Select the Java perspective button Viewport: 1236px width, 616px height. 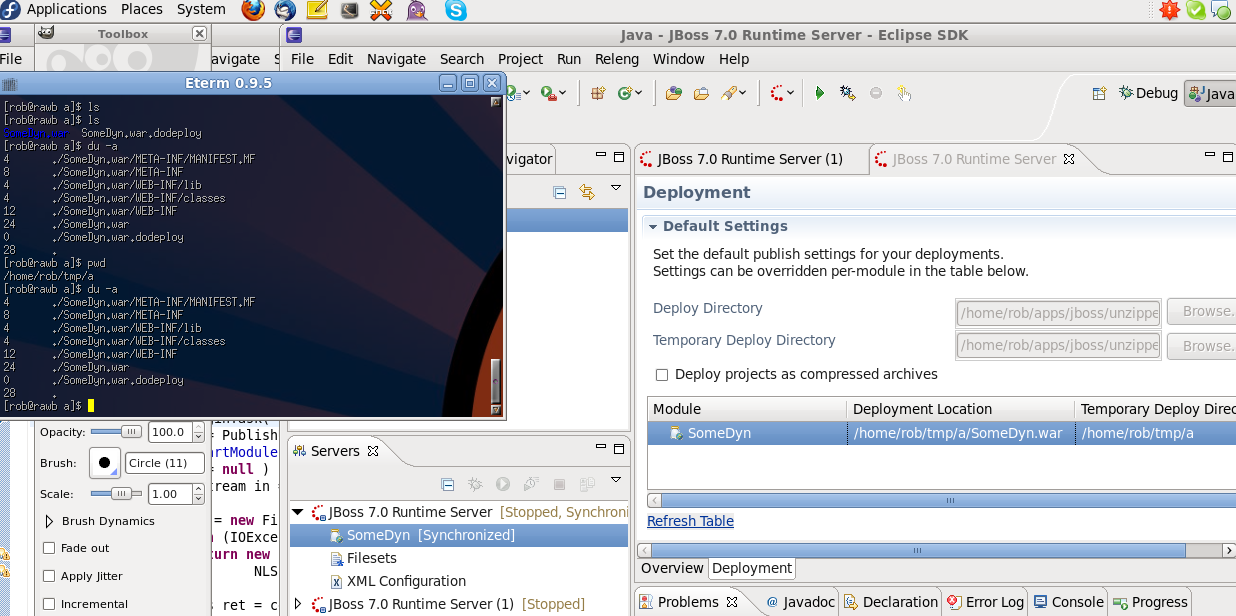coord(1210,94)
